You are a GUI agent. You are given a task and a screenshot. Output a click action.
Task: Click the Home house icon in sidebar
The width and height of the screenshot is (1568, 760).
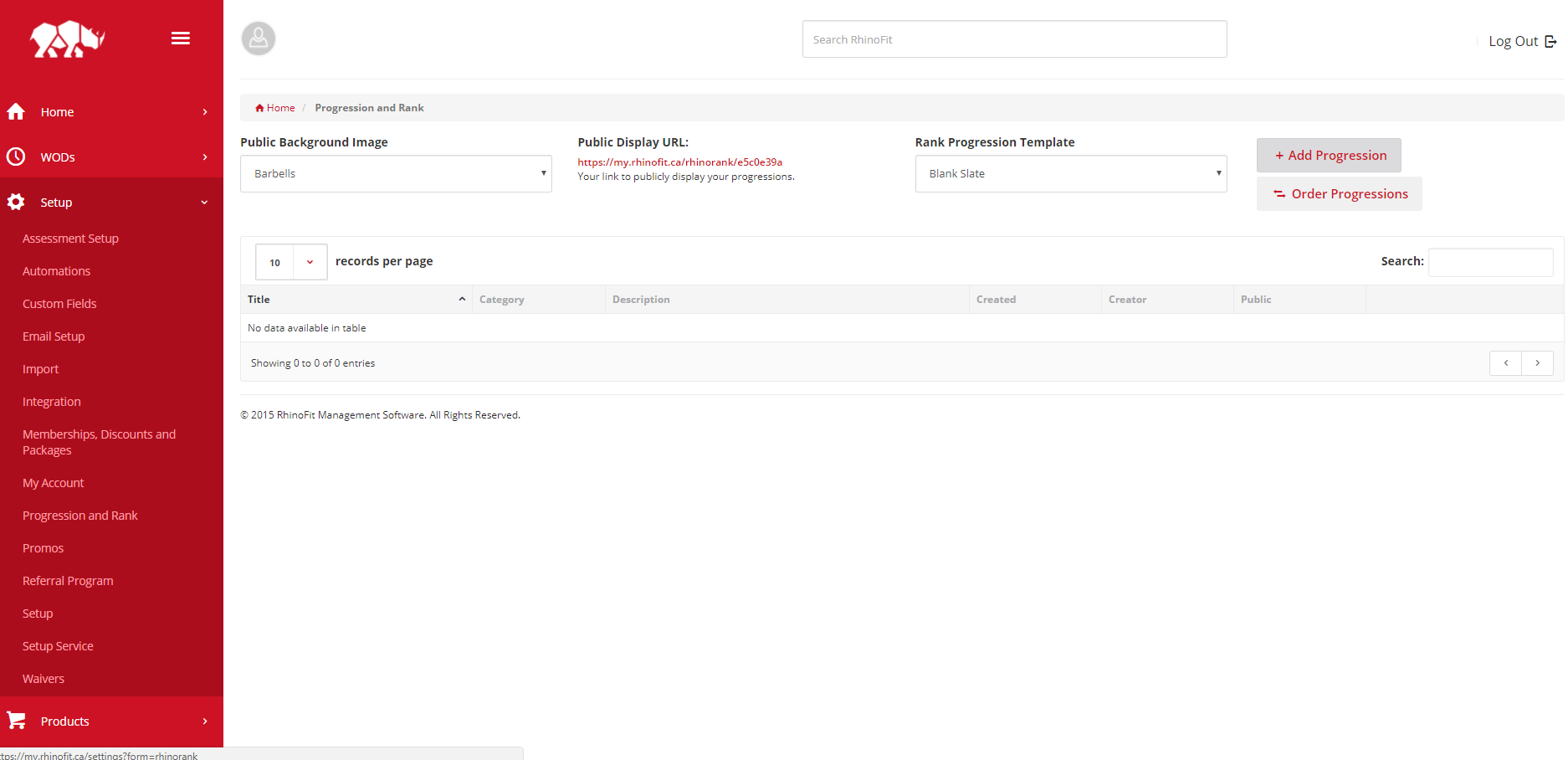pyautogui.click(x=16, y=111)
